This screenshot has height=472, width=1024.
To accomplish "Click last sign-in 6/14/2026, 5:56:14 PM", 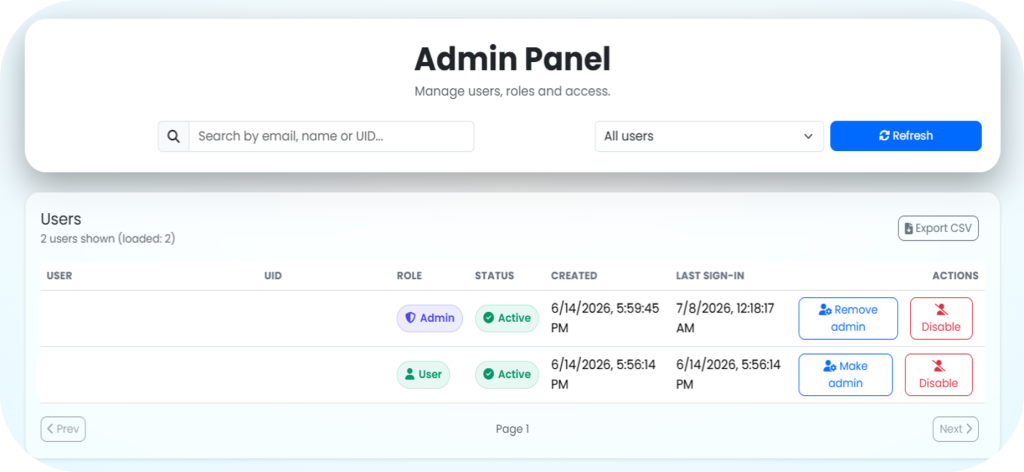I will point(728,375).
